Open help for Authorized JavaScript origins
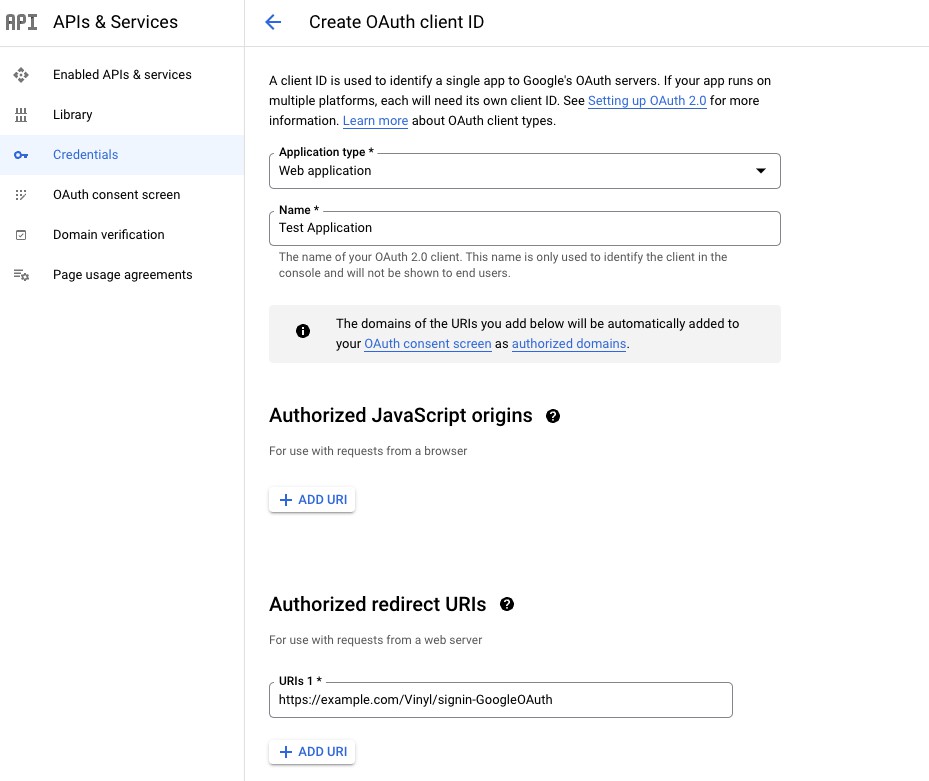 click(x=553, y=415)
